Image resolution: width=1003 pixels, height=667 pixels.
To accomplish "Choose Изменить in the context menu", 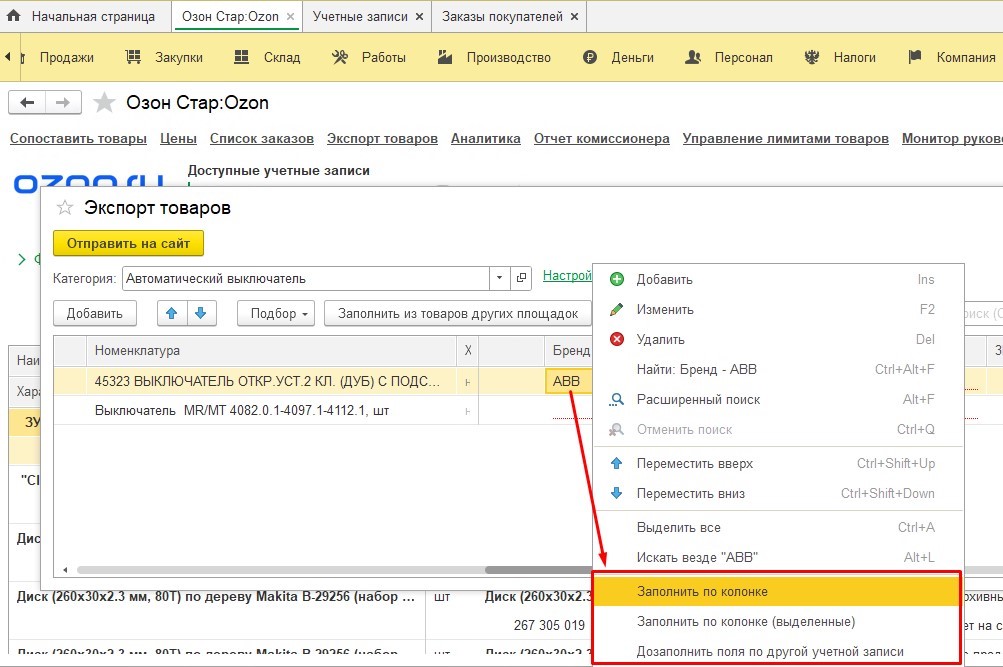I will point(778,310).
